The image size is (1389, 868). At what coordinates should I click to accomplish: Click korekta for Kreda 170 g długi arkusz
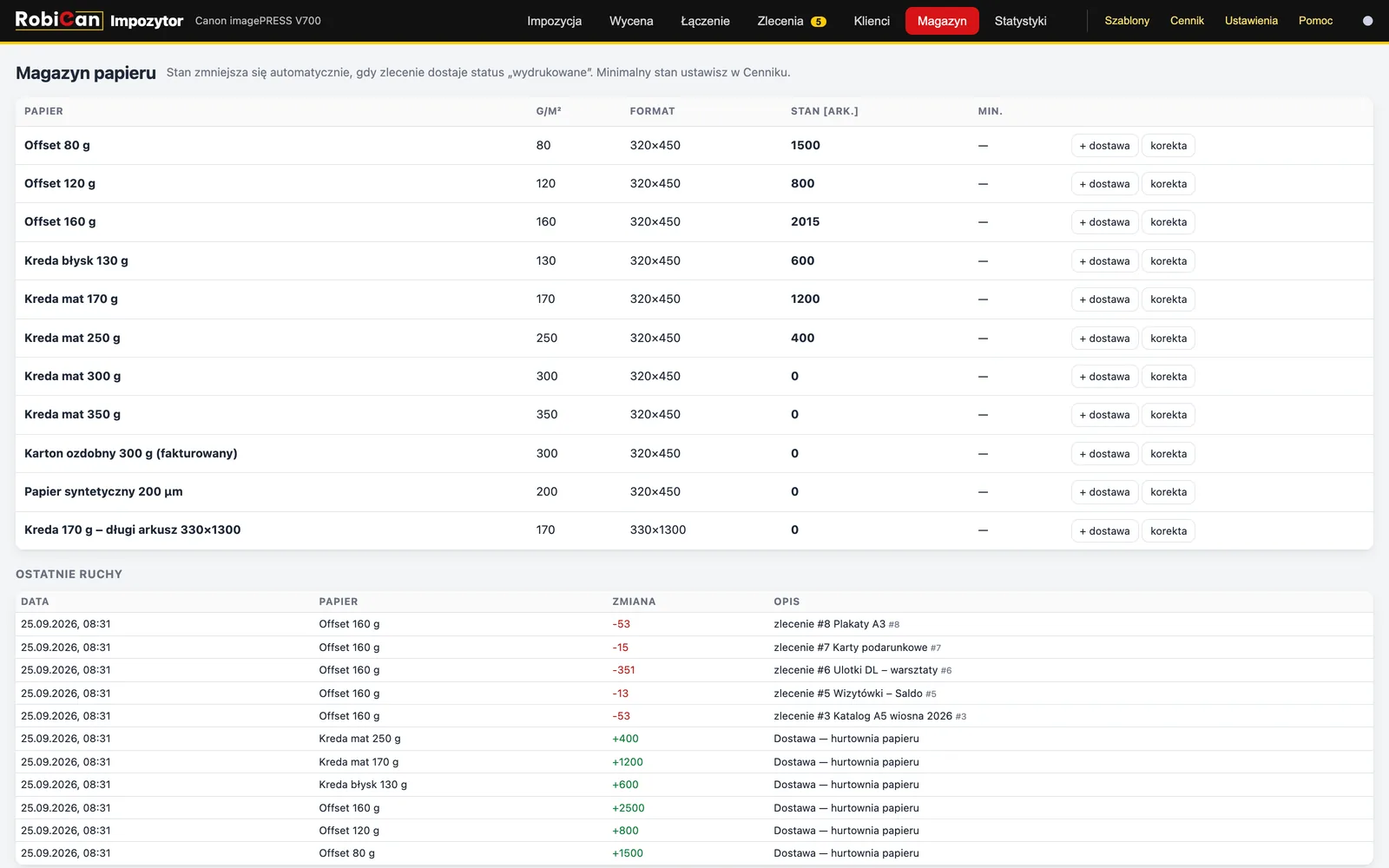[1168, 531]
